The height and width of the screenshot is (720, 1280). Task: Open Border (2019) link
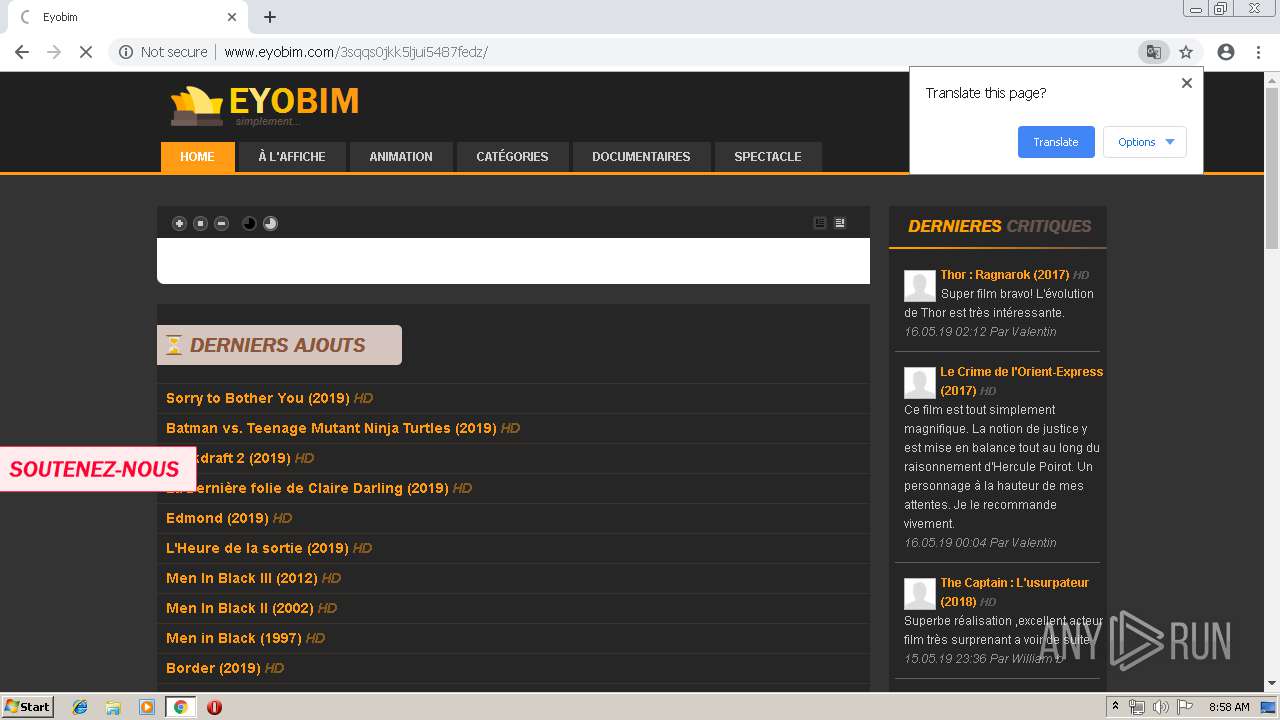coord(213,668)
